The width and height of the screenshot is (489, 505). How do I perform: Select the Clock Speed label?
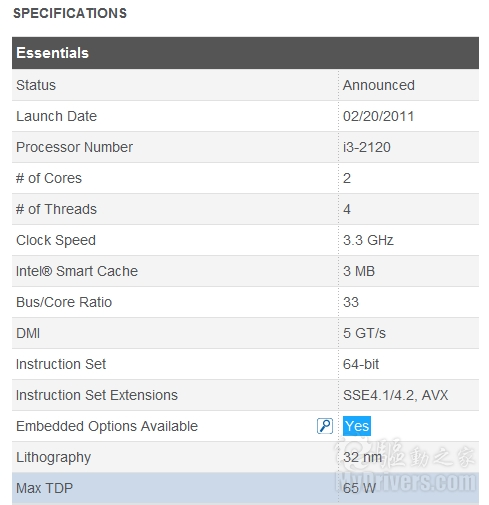(56, 240)
